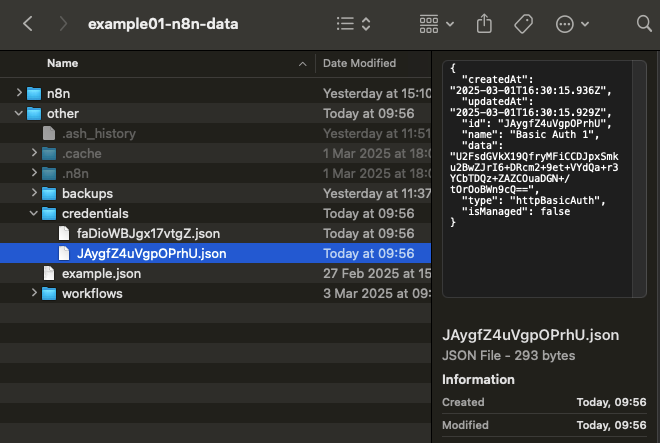Image resolution: width=660 pixels, height=443 pixels.
Task: Select the example.json file icon
Action: point(49,273)
